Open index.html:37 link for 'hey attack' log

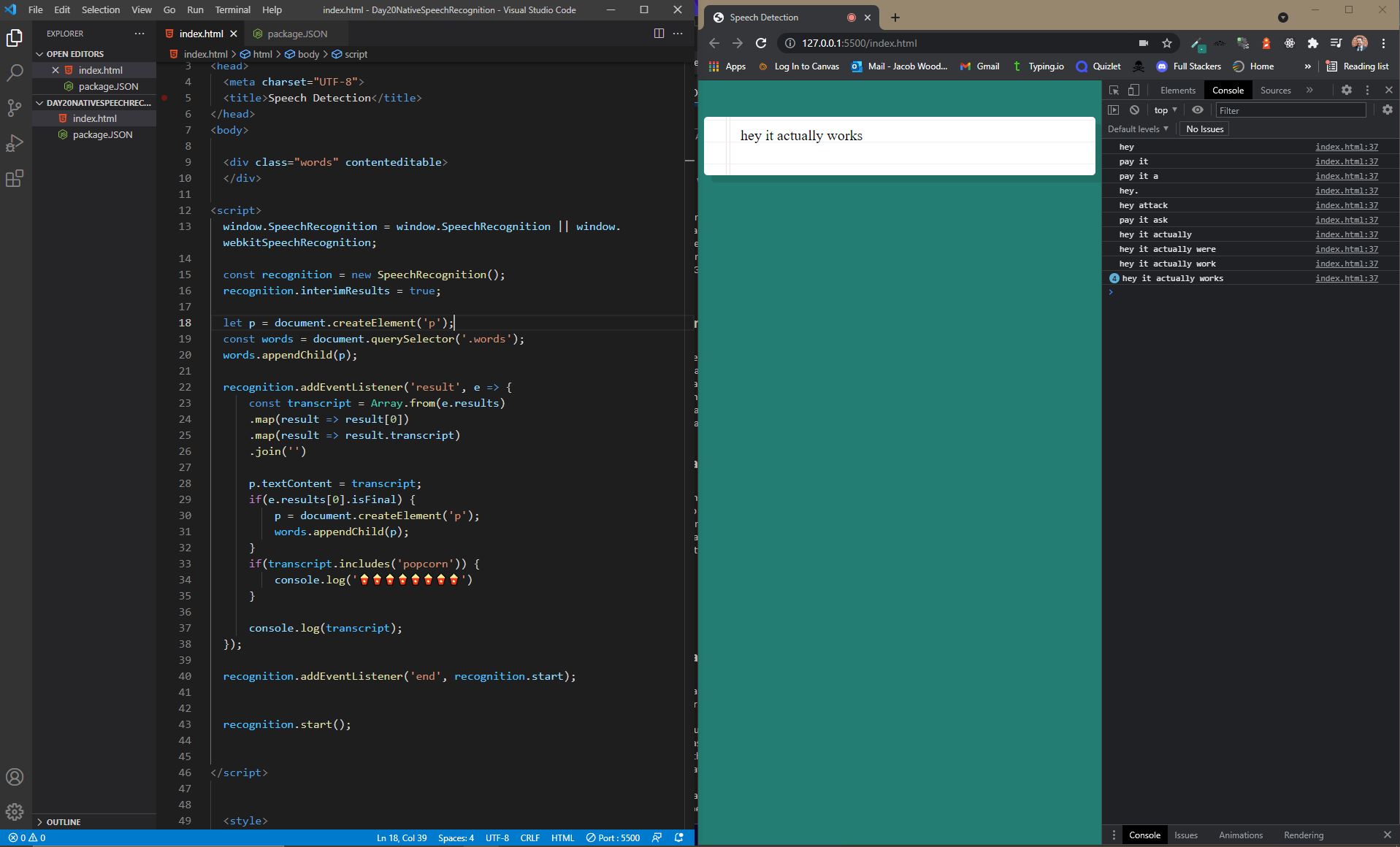[x=1347, y=205]
